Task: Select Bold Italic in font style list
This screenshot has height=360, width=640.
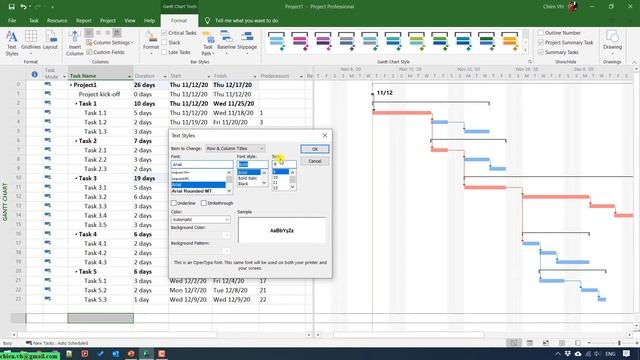Action: point(249,178)
